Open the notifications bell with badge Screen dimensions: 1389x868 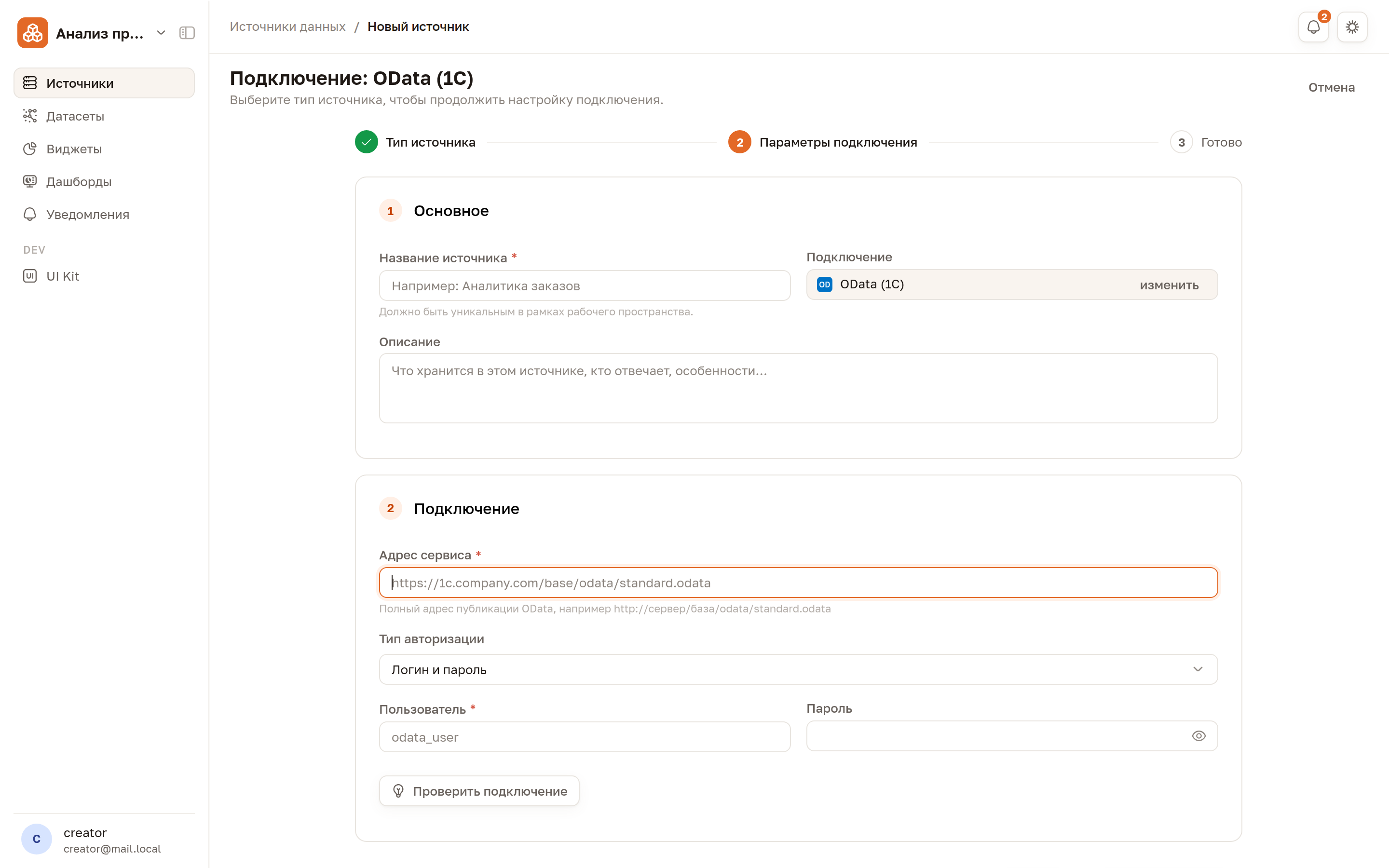[1313, 27]
